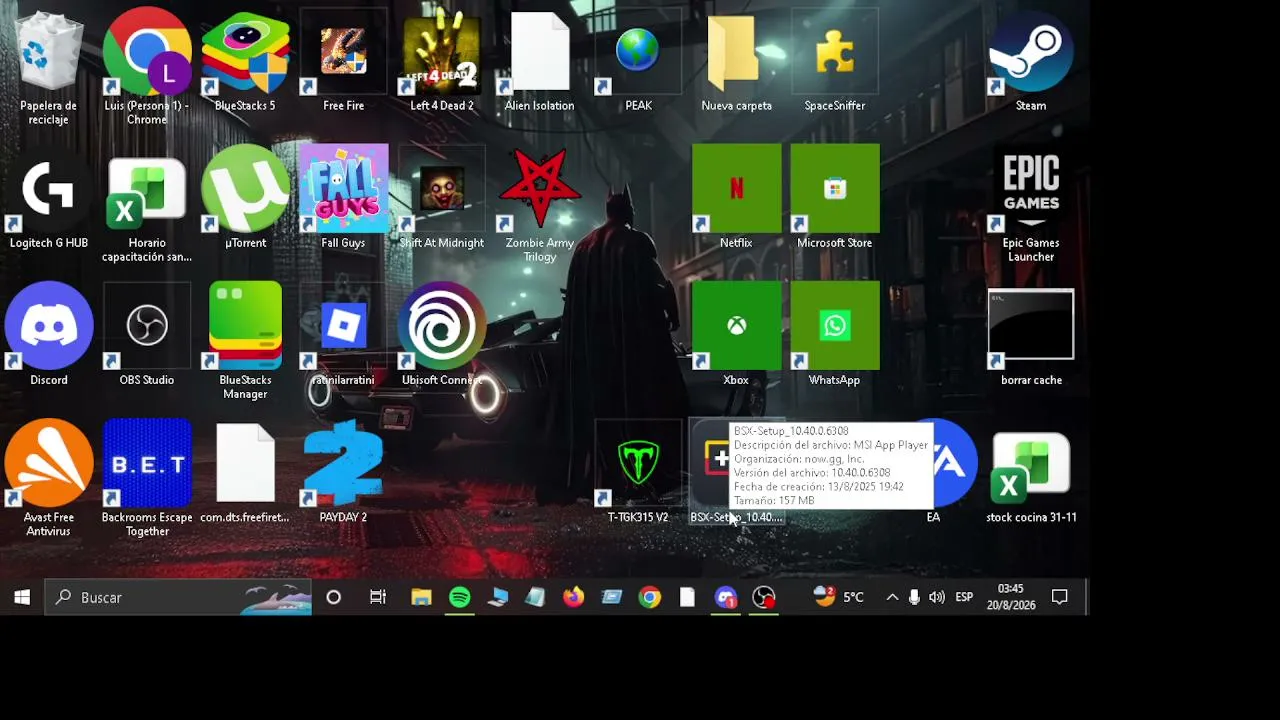The image size is (1280, 720).
Task: Expand hidden system tray icons
Action: click(x=892, y=597)
